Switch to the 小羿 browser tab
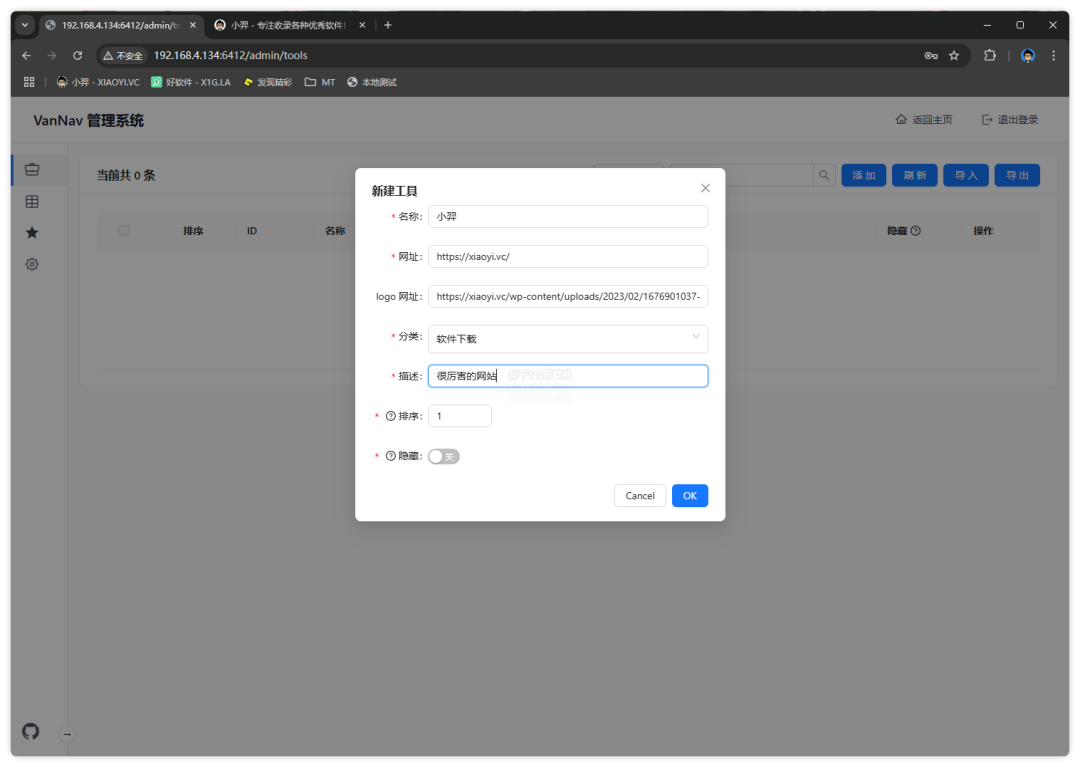1080x767 pixels. pyautogui.click(x=285, y=25)
